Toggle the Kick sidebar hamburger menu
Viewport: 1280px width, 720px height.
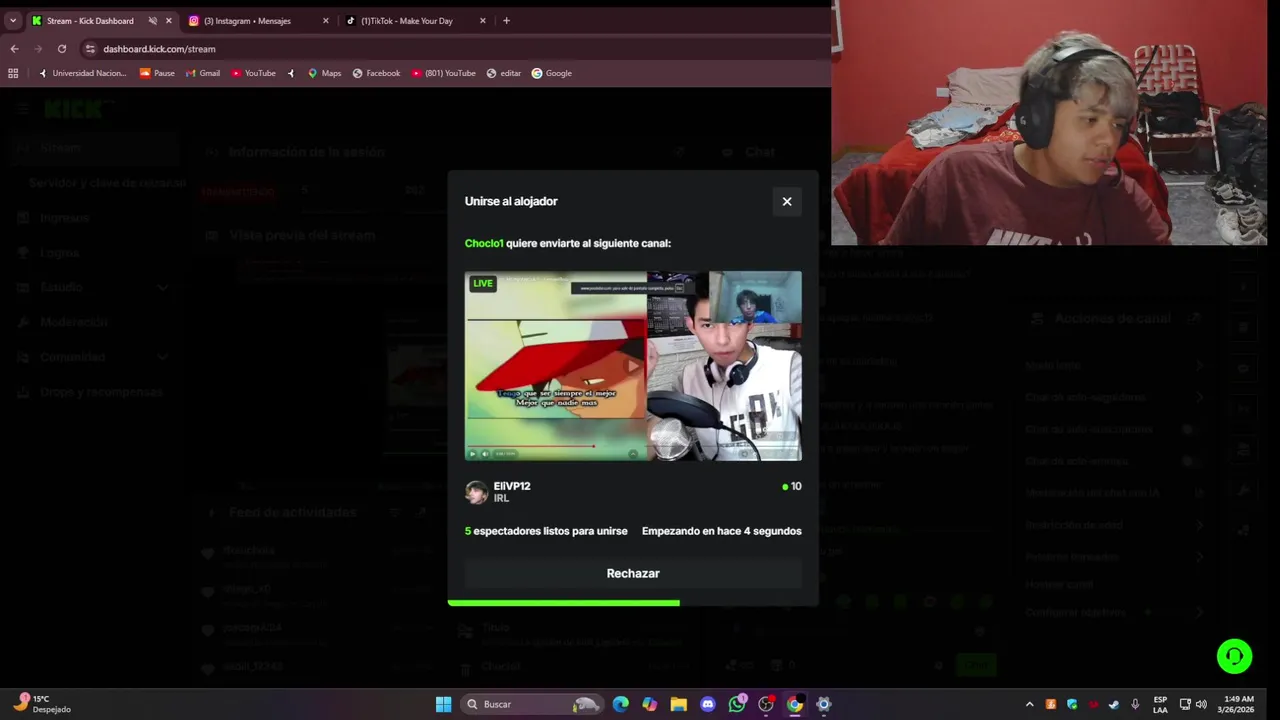click(22, 109)
